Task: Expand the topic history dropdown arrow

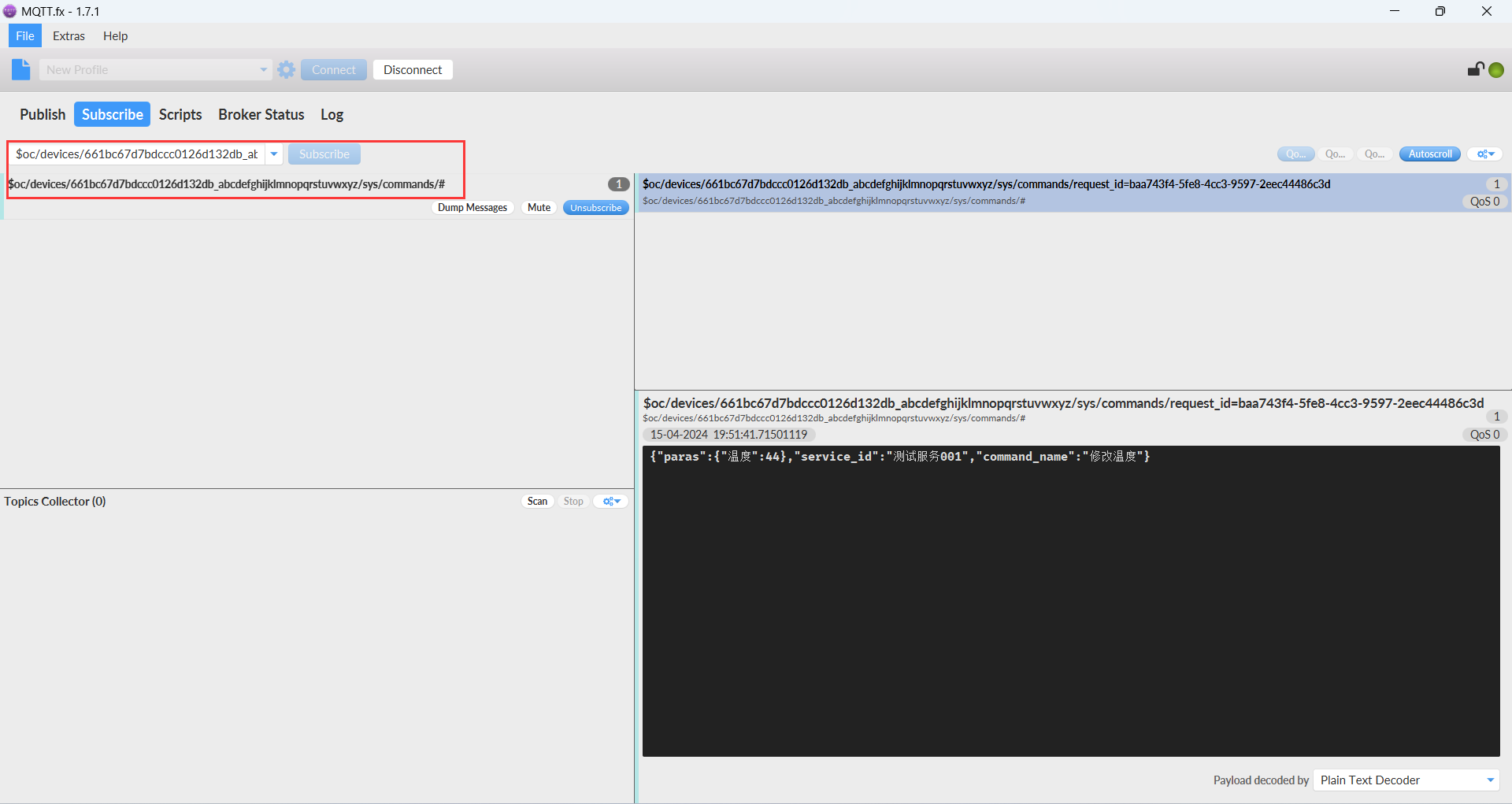Action: tap(273, 154)
